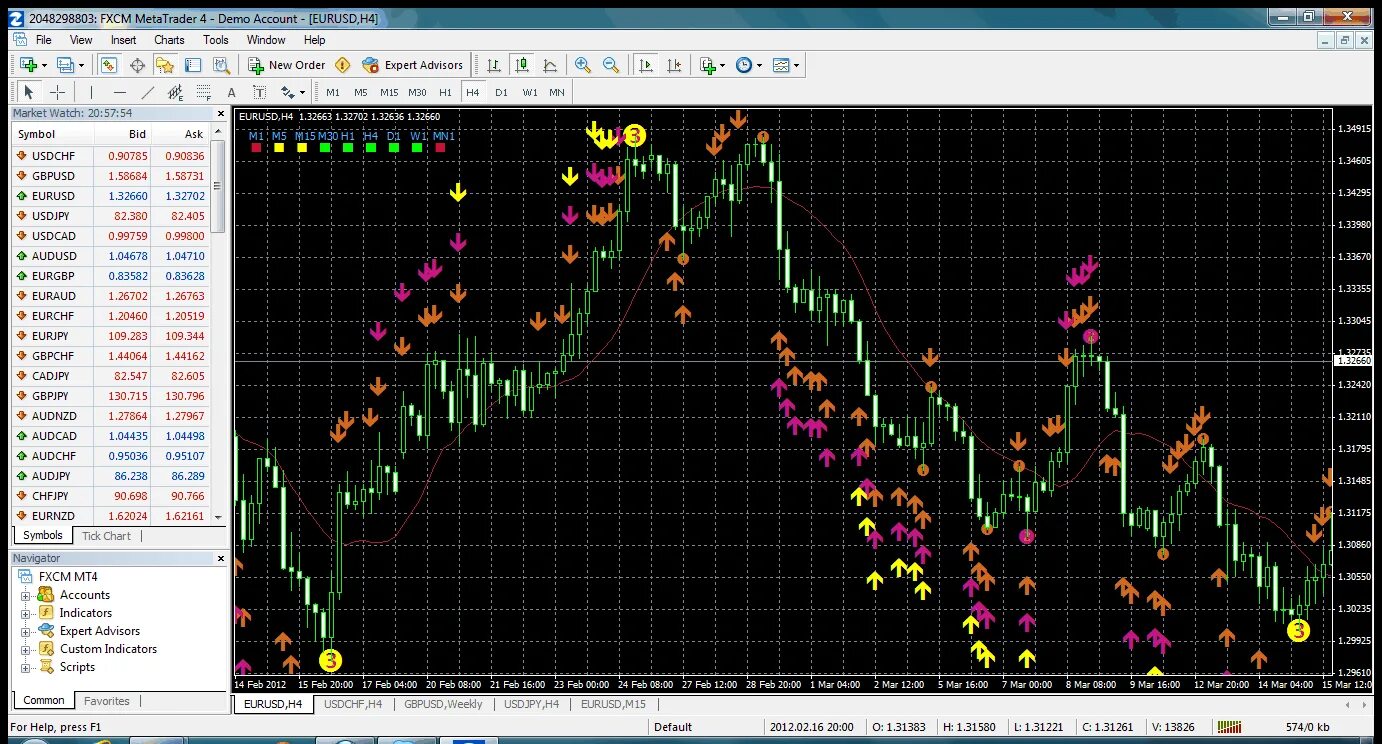Switch timeframe to M15

coord(389,92)
